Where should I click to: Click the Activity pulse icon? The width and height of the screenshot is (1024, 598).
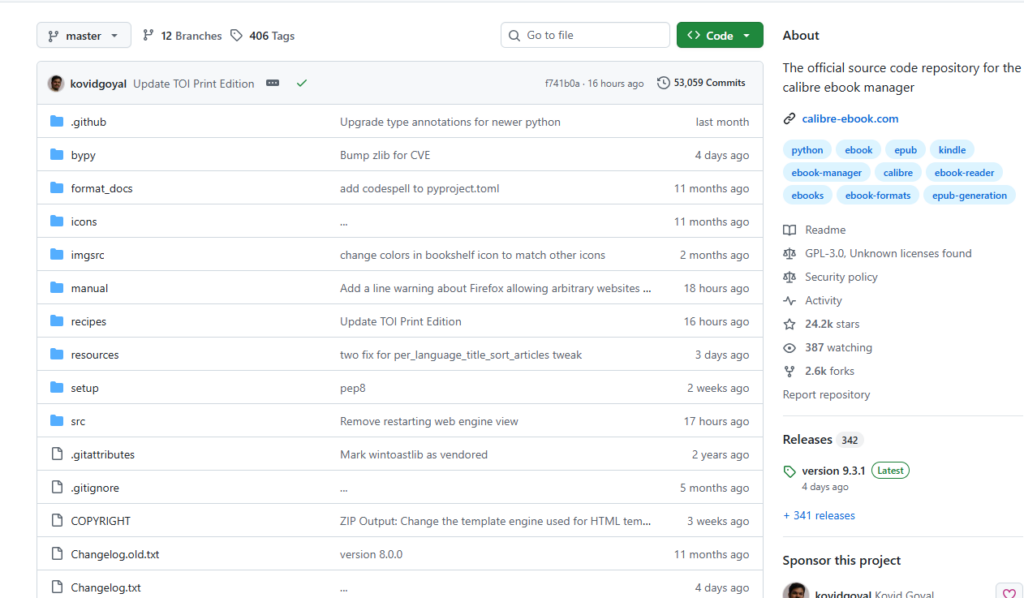pos(790,301)
